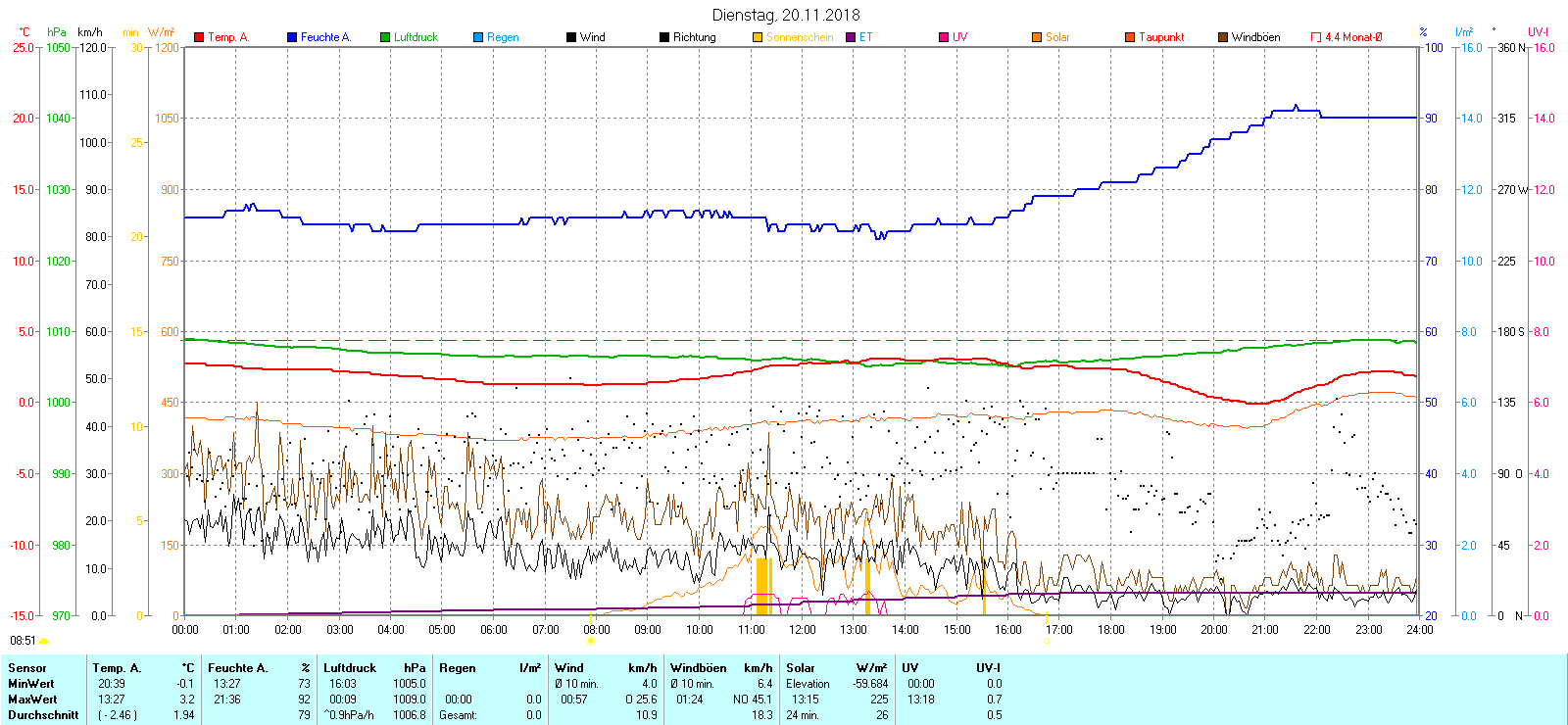Click the Taupunkt legend label
1568x725 pixels.
point(1161,37)
